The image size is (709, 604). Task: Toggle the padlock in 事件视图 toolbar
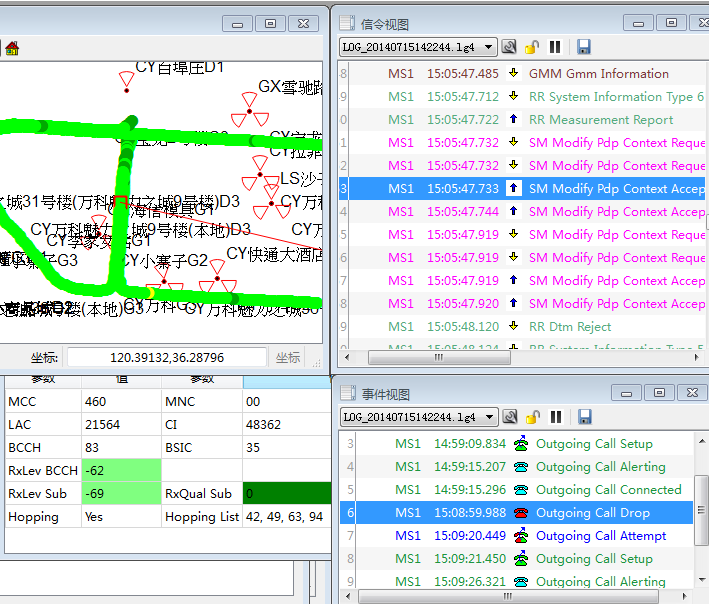click(532, 417)
